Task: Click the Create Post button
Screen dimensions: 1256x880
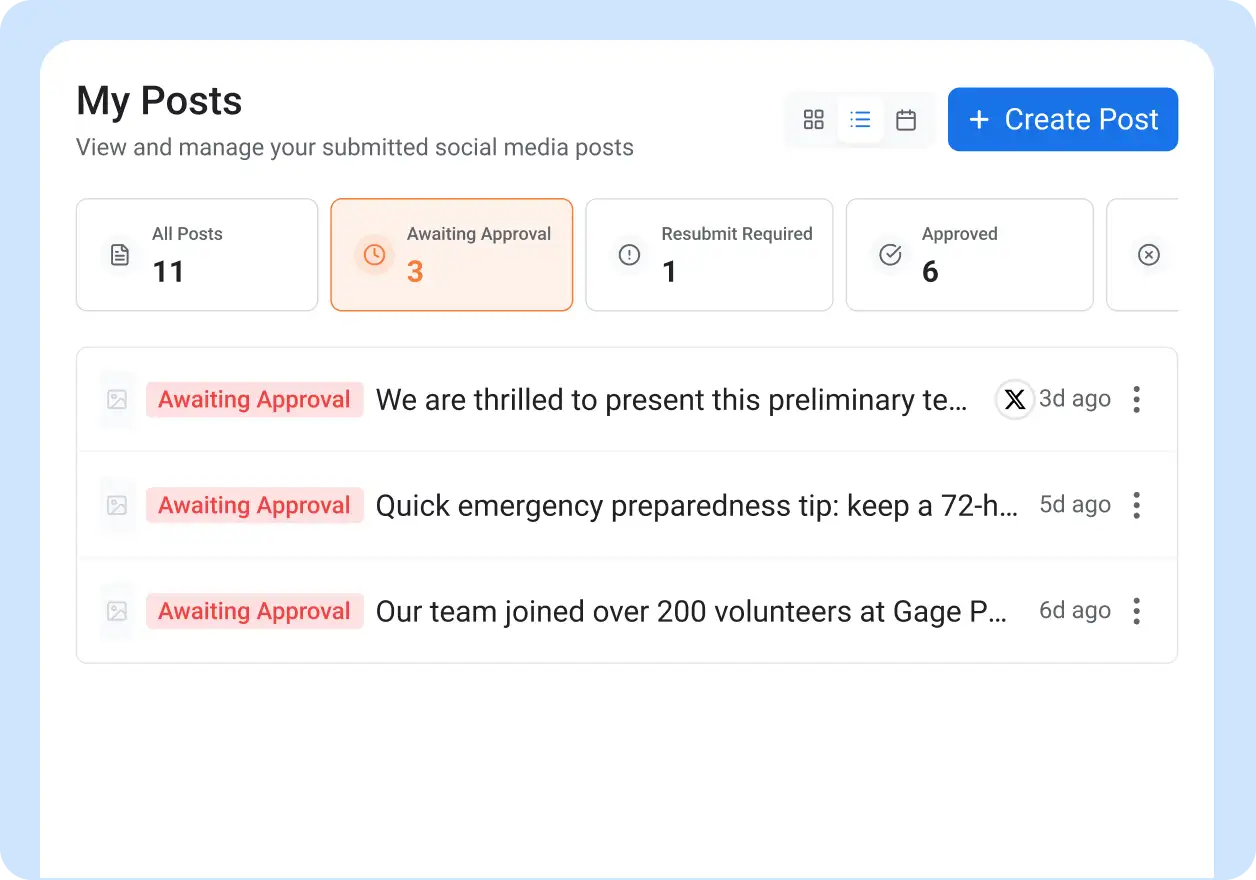Action: coord(1062,120)
